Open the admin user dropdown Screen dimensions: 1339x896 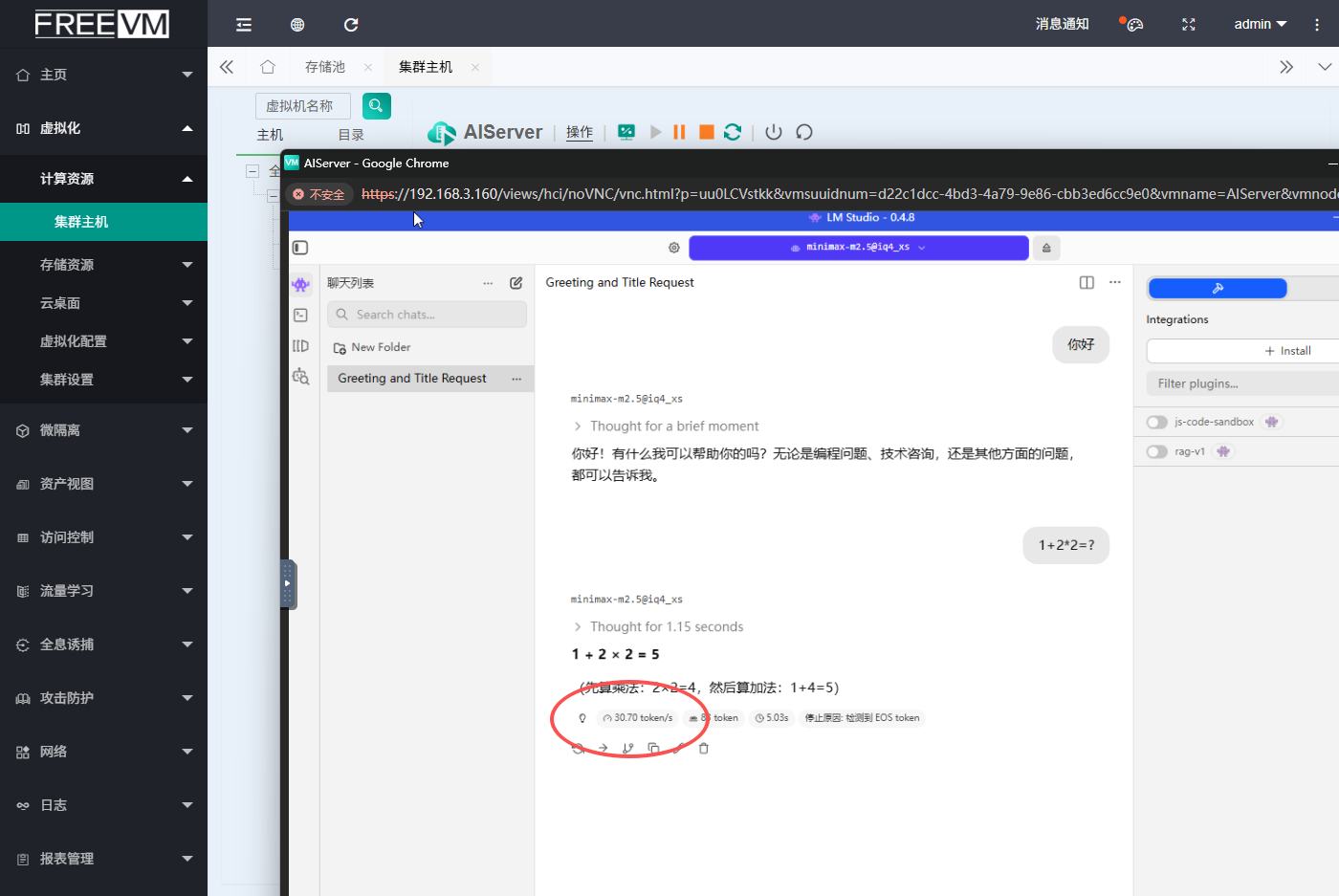tap(1260, 24)
